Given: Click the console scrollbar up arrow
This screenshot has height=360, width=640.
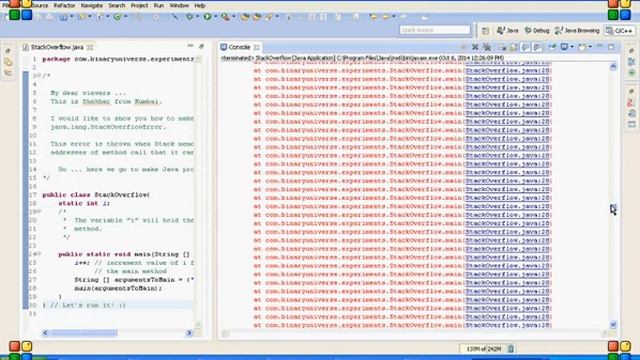Looking at the screenshot, I should [x=613, y=67].
